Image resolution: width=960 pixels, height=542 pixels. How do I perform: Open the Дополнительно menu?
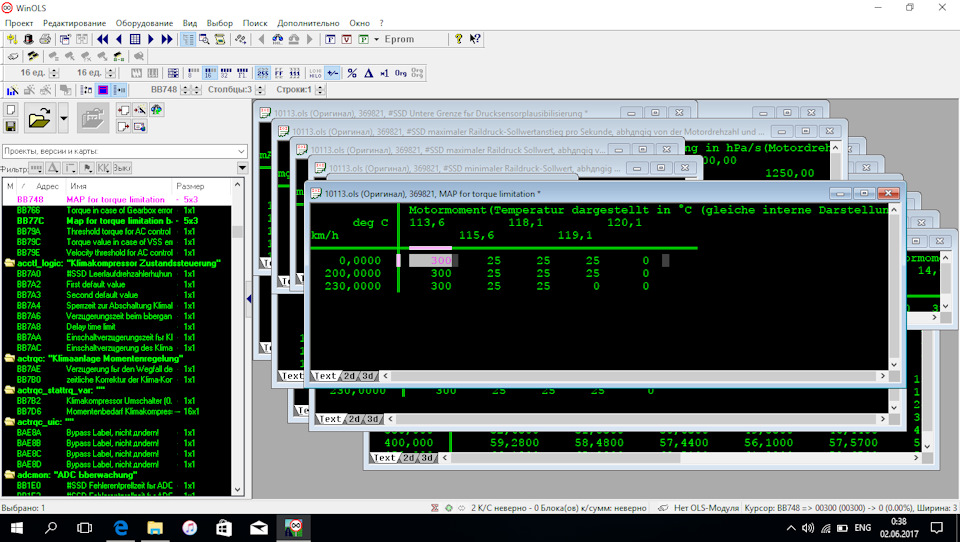308,23
